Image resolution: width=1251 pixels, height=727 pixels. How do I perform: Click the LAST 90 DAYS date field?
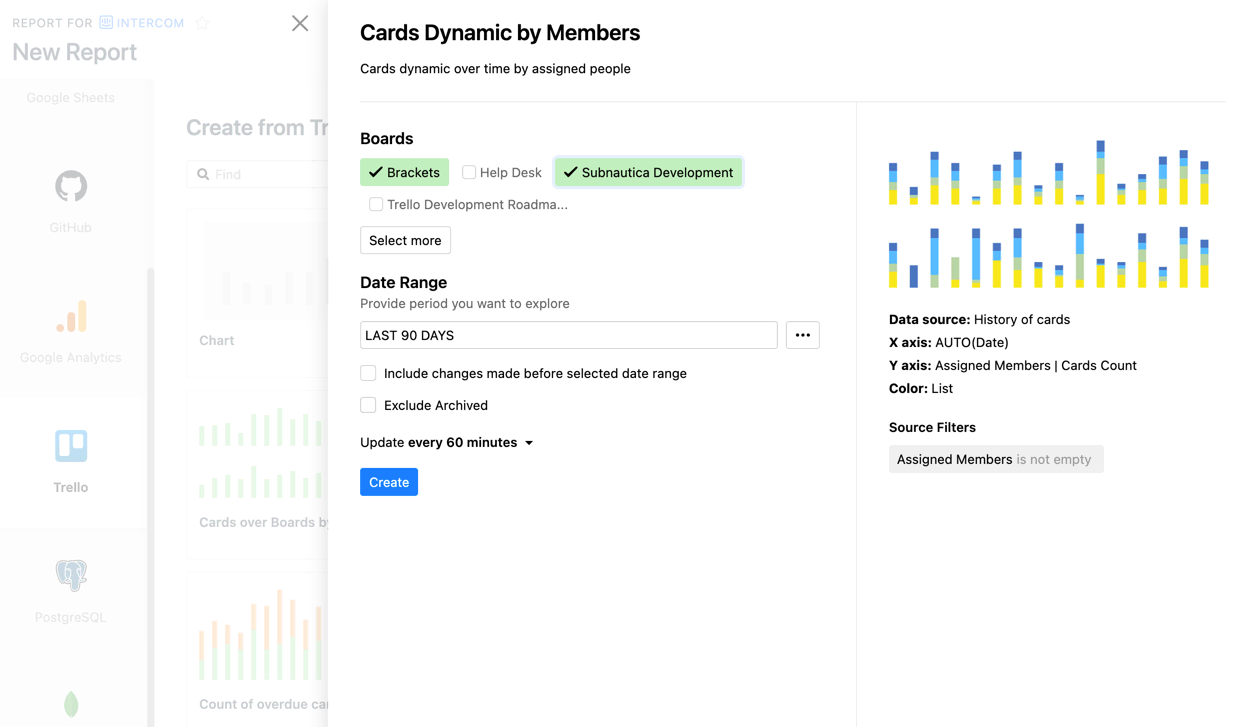(x=568, y=335)
